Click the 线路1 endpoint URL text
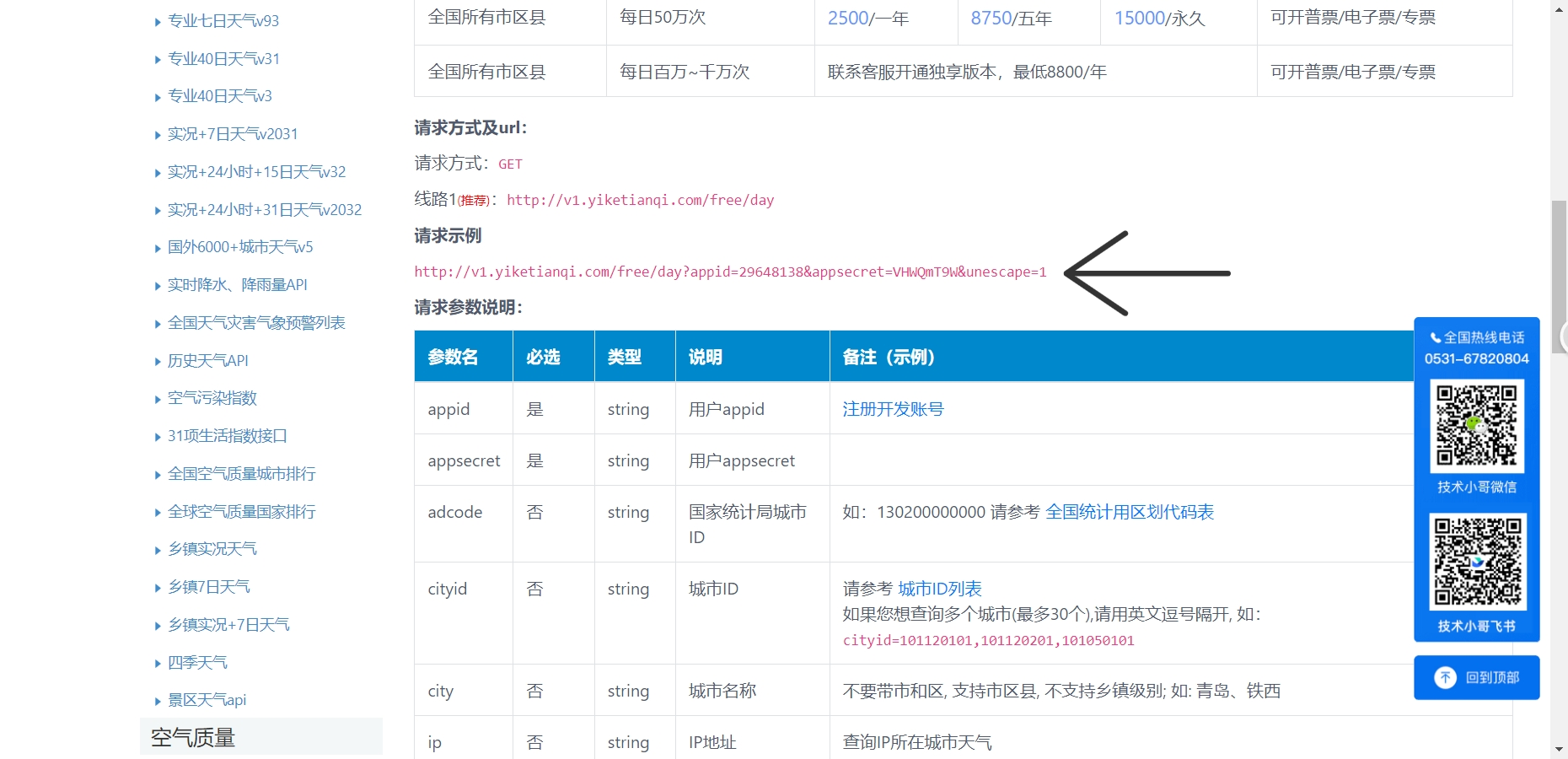1568x759 pixels. 641,200
